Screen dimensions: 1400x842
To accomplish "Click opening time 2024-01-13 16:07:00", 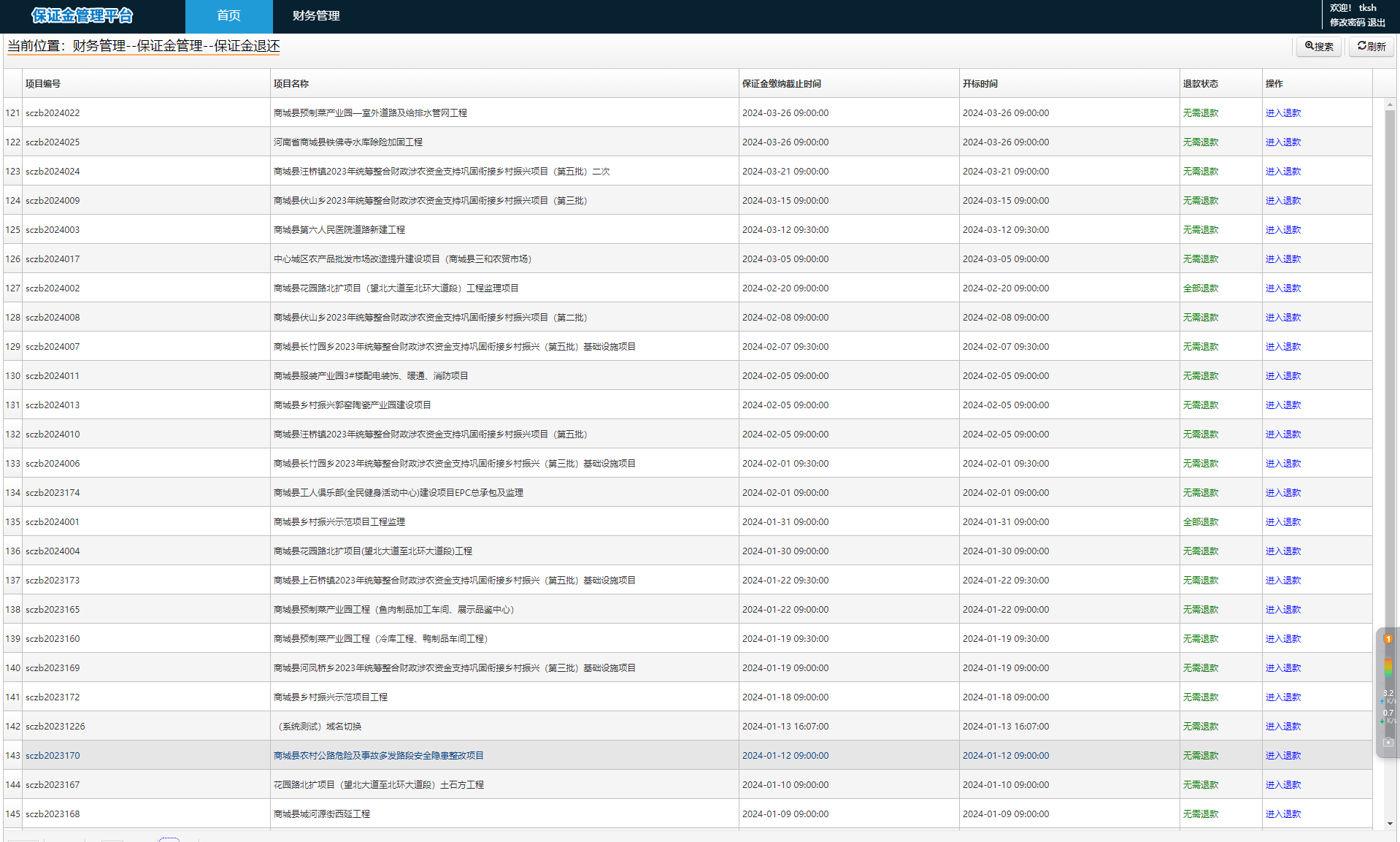I will (1006, 727).
